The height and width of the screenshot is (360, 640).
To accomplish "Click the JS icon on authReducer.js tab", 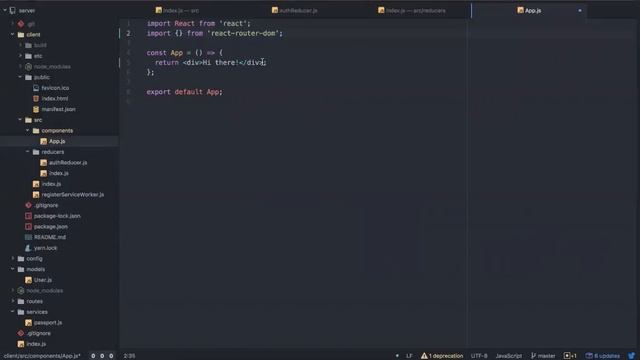I will click(x=275, y=10).
